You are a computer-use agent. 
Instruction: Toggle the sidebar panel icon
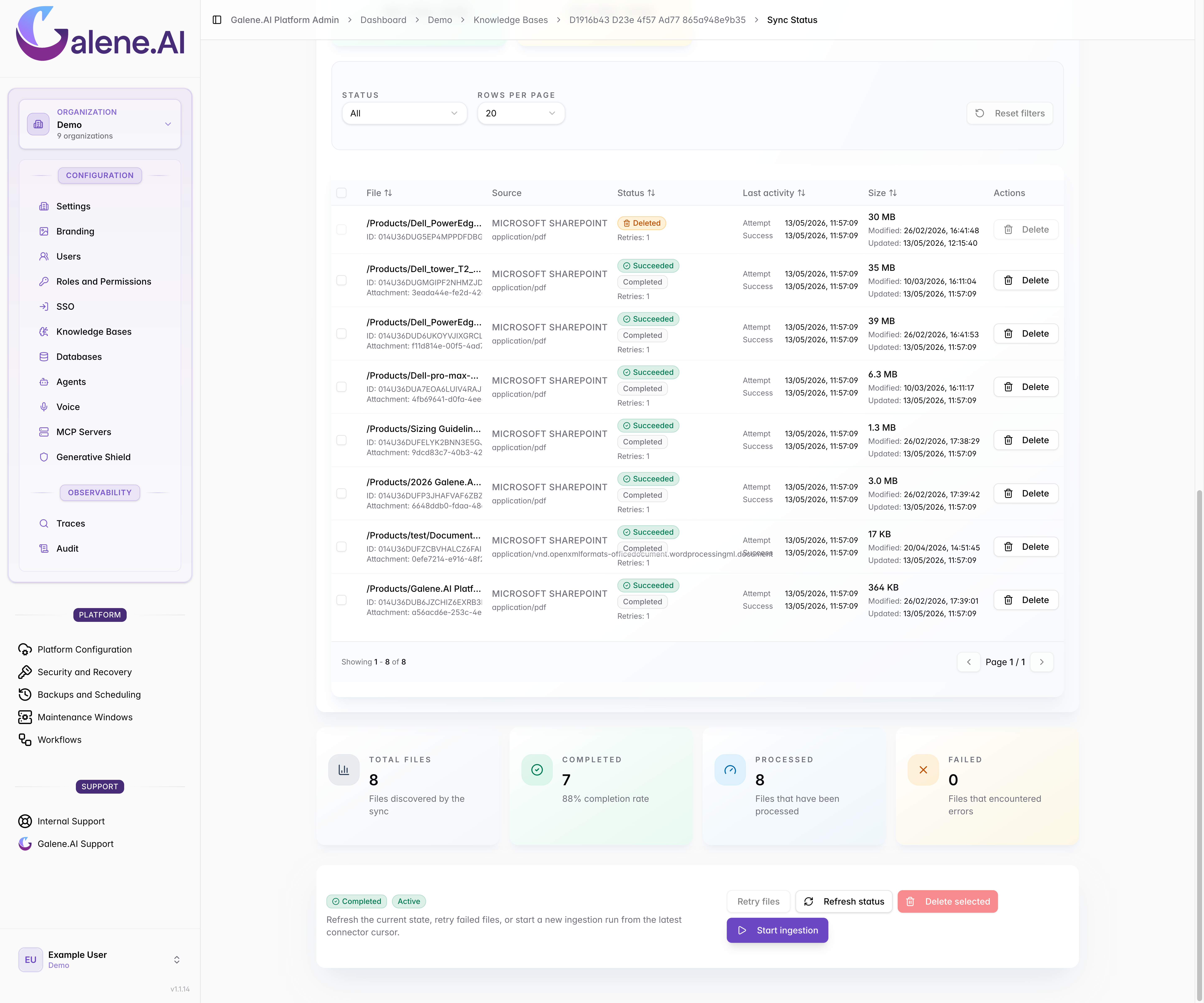click(217, 20)
